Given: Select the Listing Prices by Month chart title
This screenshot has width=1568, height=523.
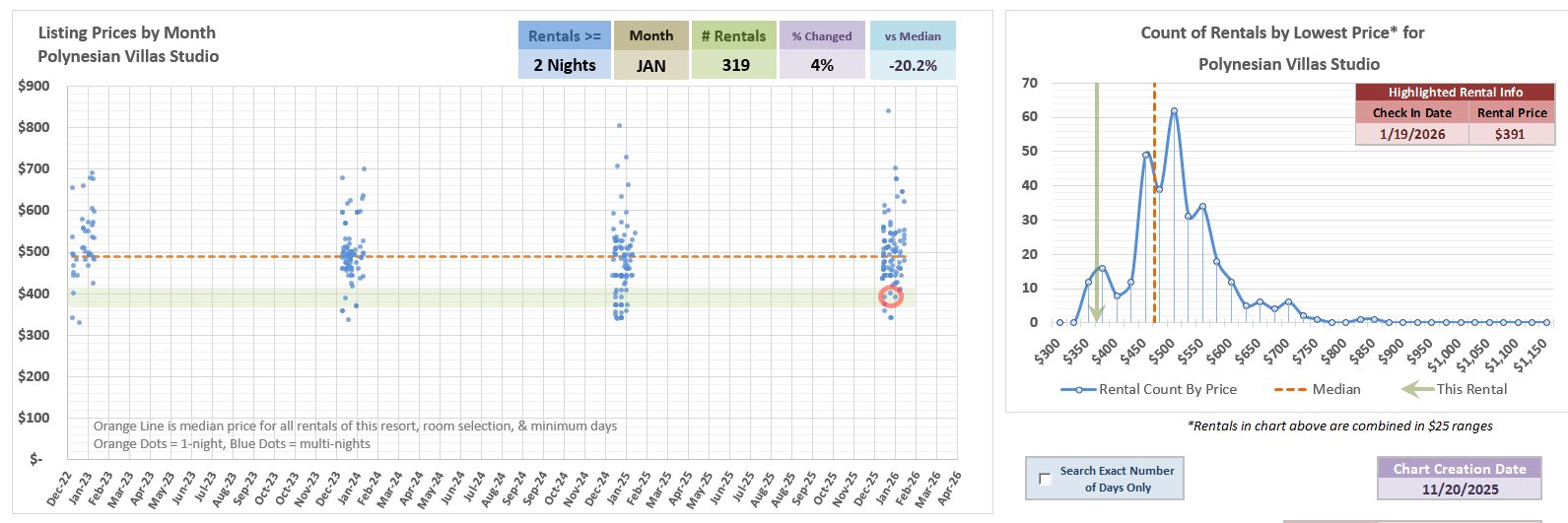Looking at the screenshot, I should click(x=128, y=44).
